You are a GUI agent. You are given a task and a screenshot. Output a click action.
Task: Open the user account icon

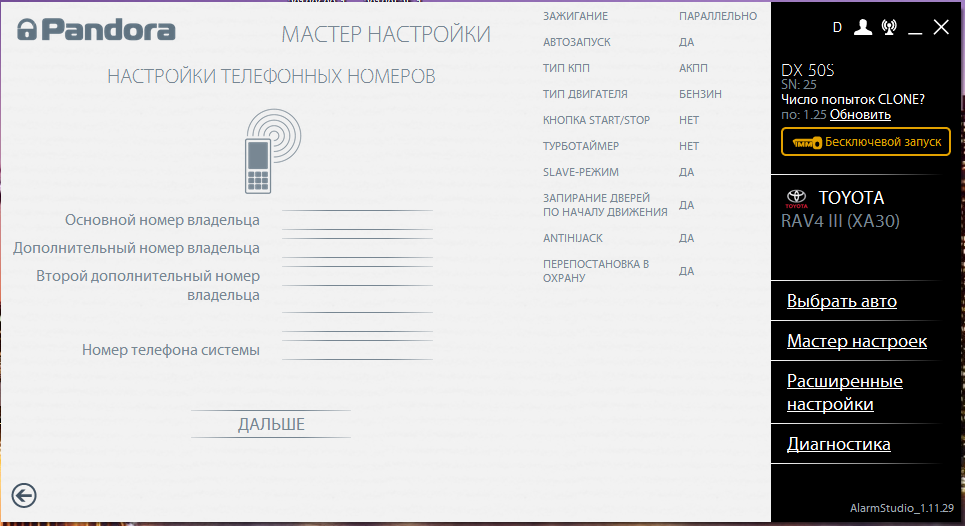[863, 27]
